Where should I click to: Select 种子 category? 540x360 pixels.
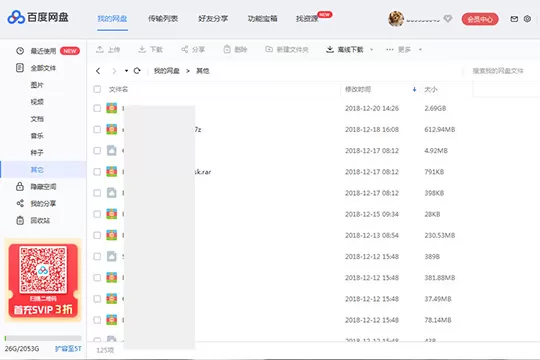tap(37, 153)
